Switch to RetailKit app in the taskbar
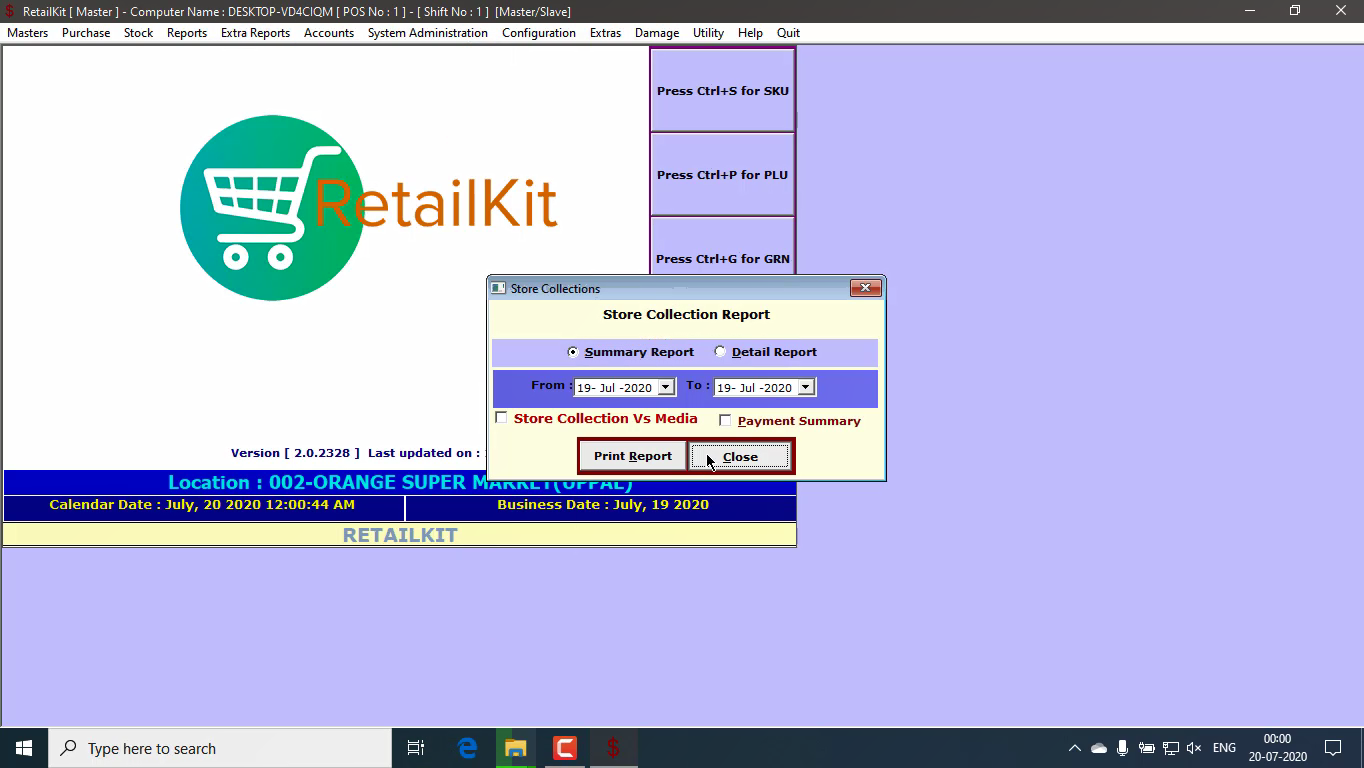Screen dimensions: 1364x768 pyautogui.click(x=614, y=748)
